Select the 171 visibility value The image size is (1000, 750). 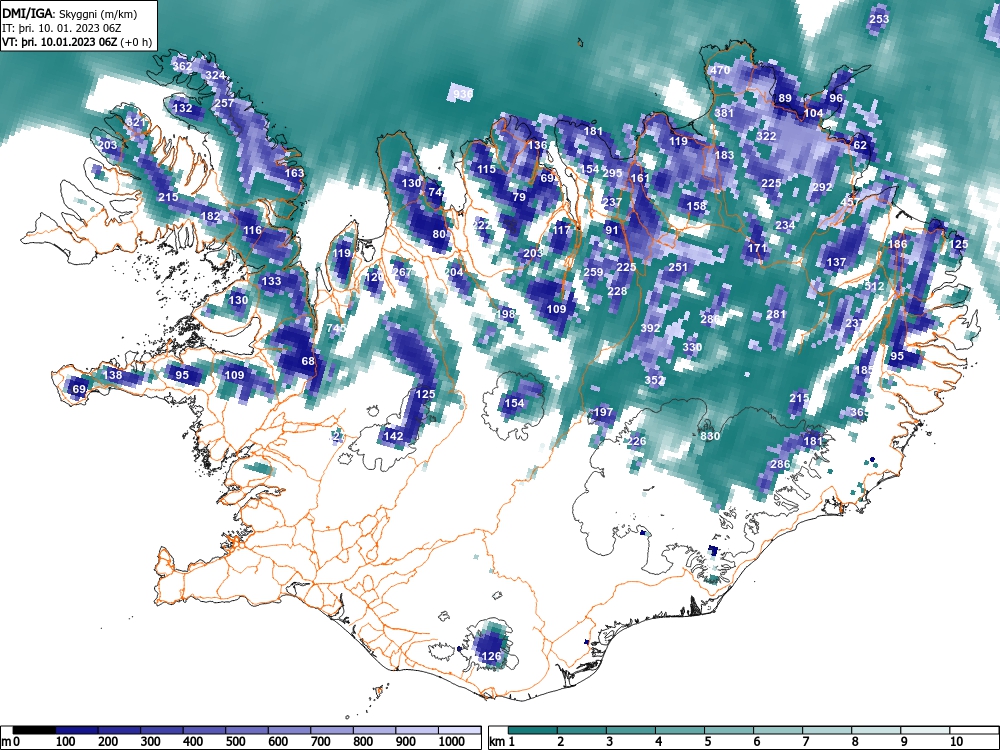(x=757, y=248)
